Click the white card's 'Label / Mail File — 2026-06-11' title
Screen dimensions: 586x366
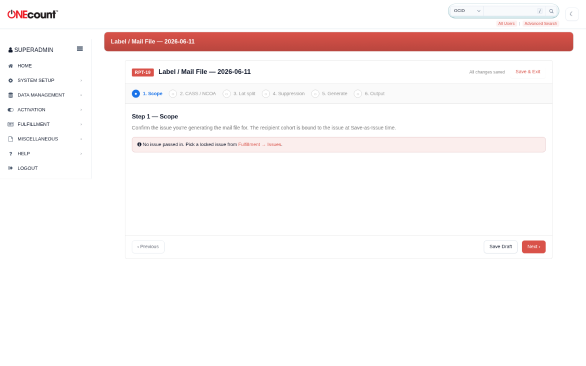point(204,72)
